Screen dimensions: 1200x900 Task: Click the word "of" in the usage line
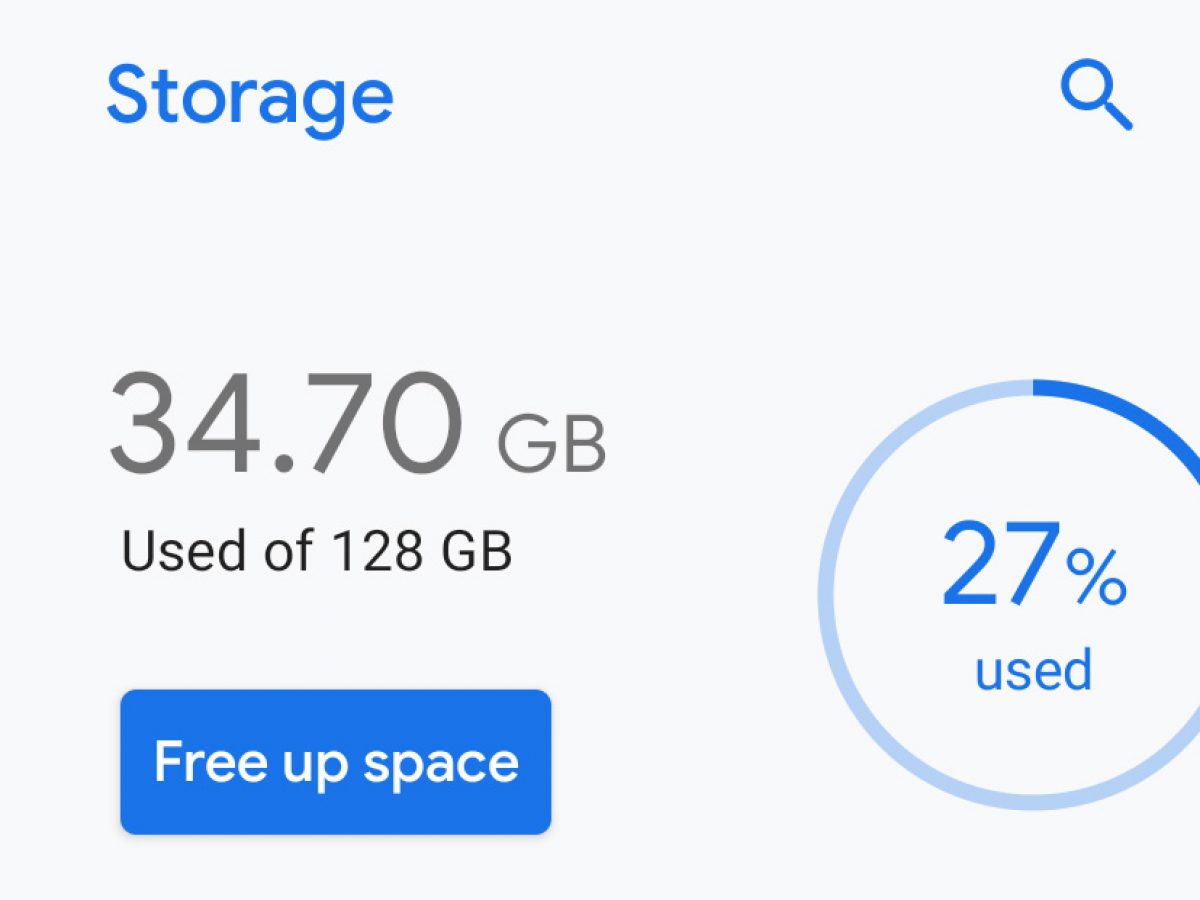coord(289,551)
